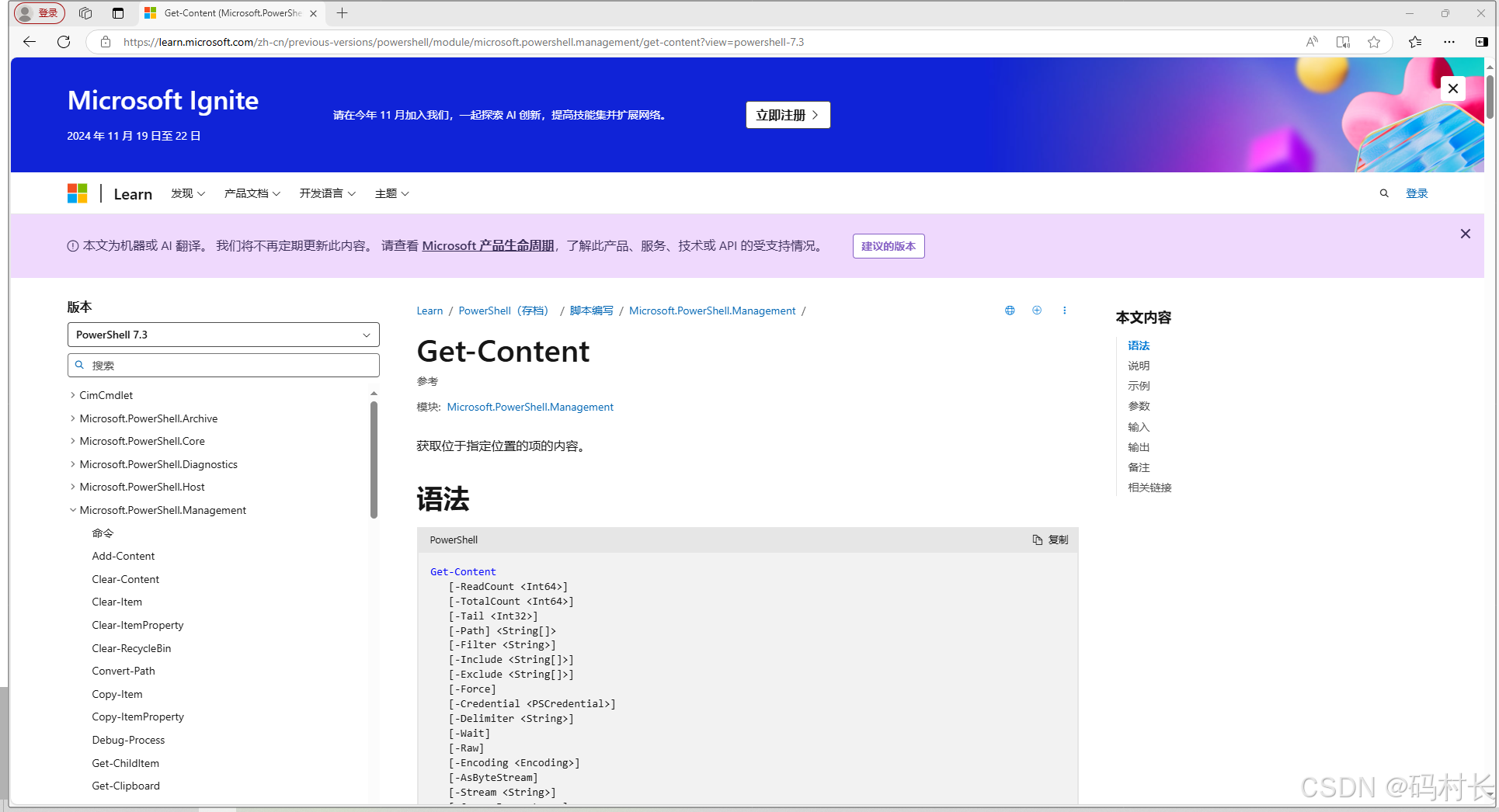Open the site info lock icon
The height and width of the screenshot is (812, 1499).
pos(106,42)
